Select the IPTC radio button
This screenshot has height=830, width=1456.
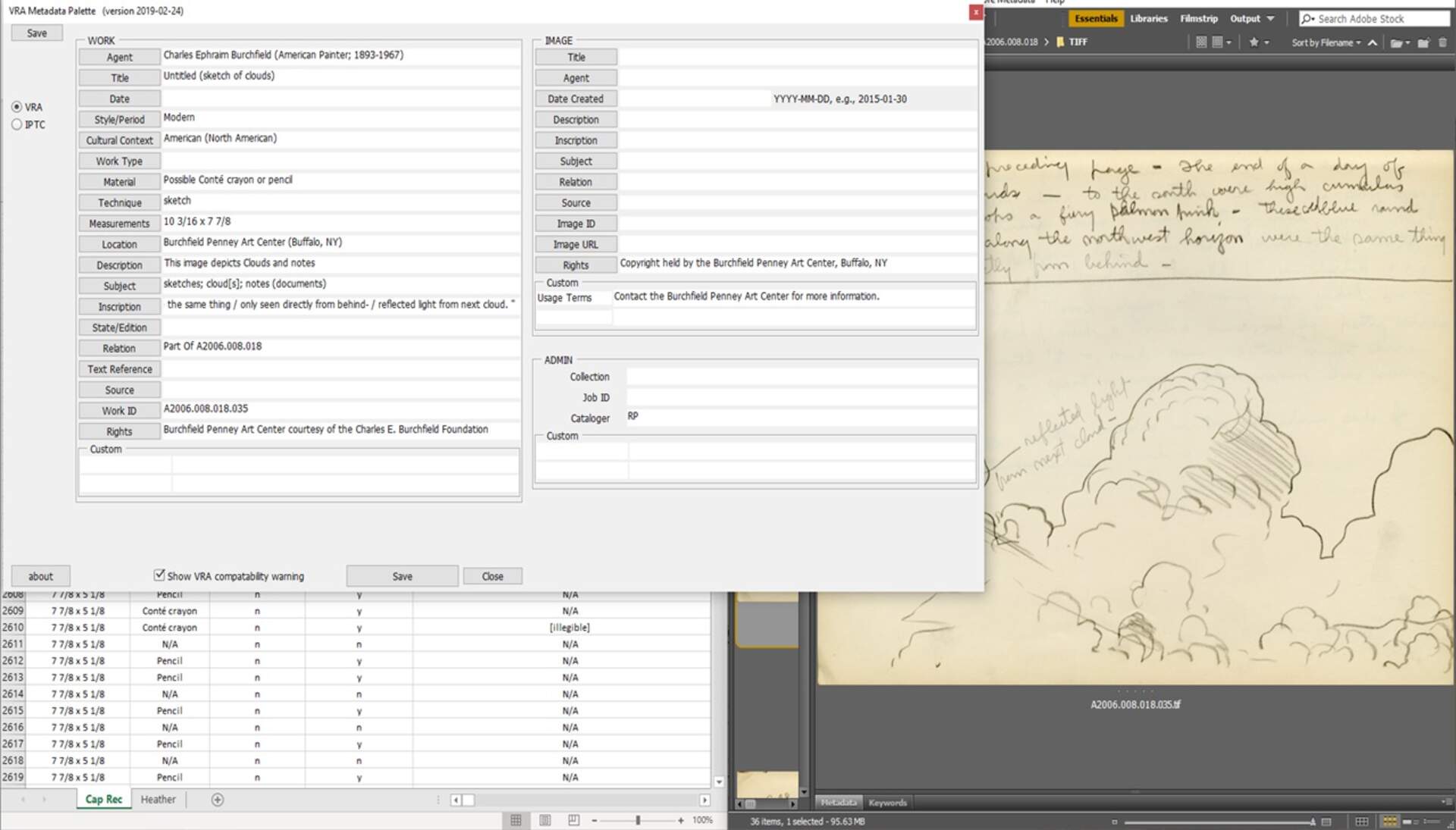17,124
